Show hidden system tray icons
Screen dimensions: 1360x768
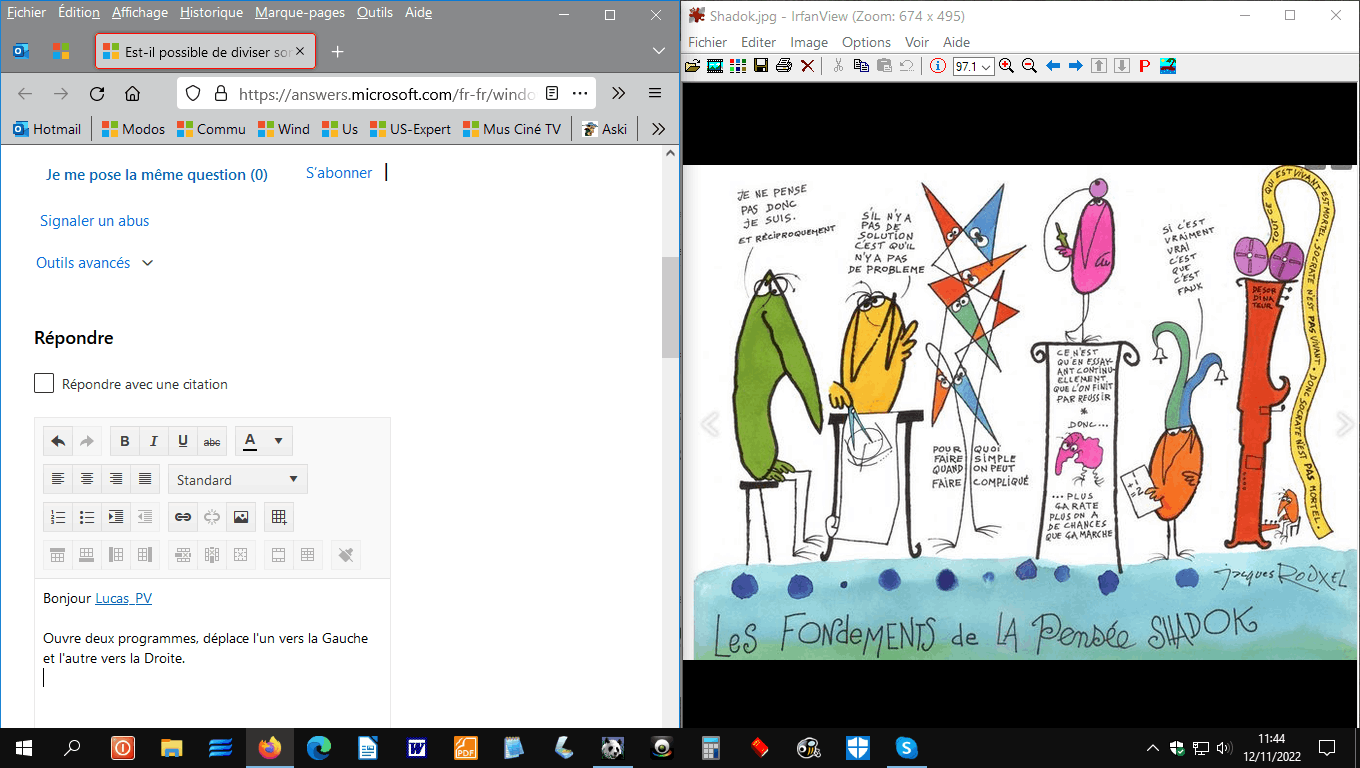coord(1152,747)
